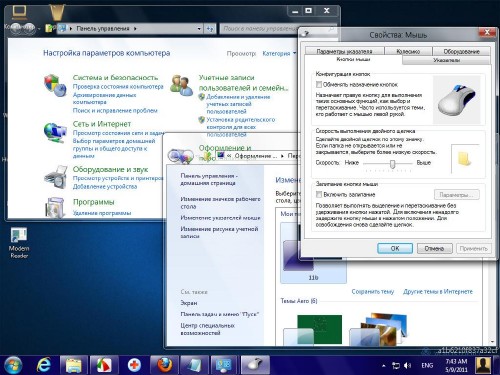Image resolution: width=500 pixels, height=375 pixels.
Task: Open the View by Category dropdown
Action: click(279, 53)
